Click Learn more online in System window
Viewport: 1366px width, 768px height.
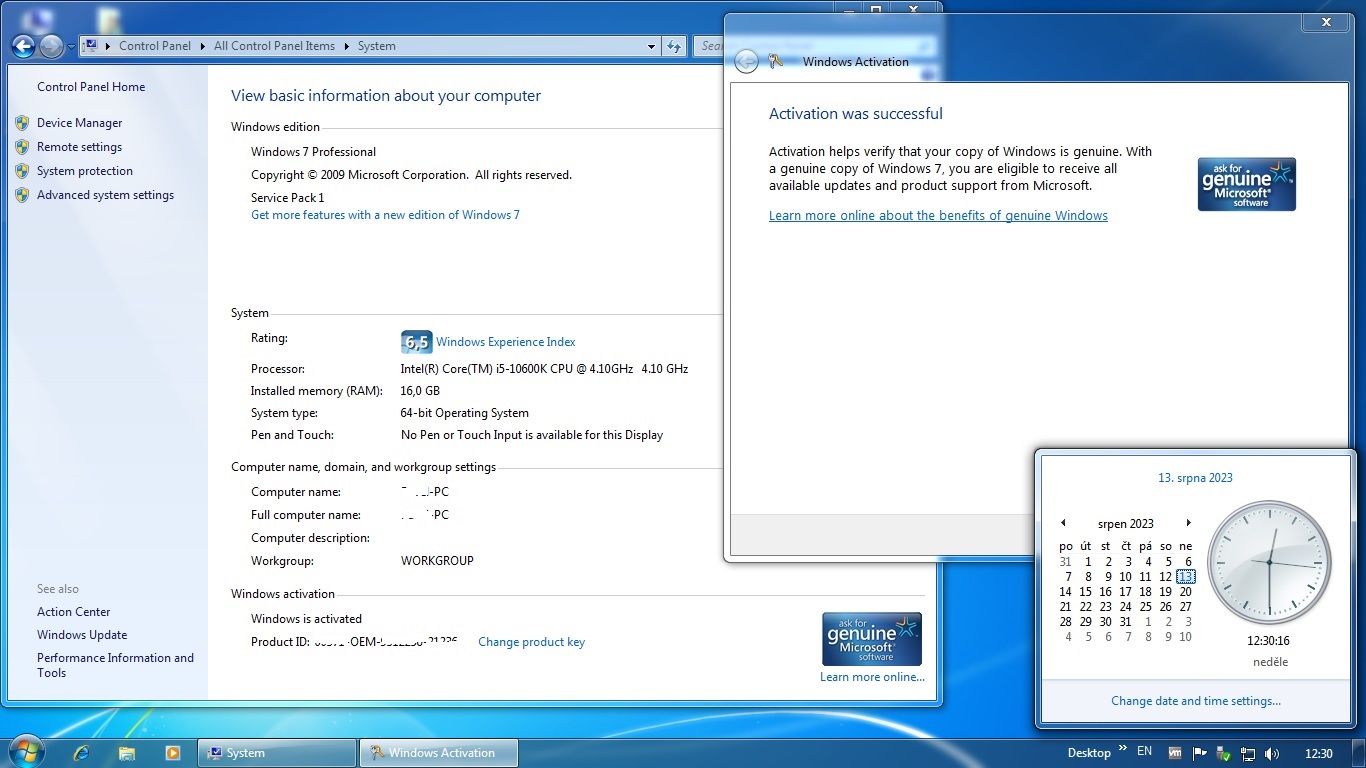(872, 677)
